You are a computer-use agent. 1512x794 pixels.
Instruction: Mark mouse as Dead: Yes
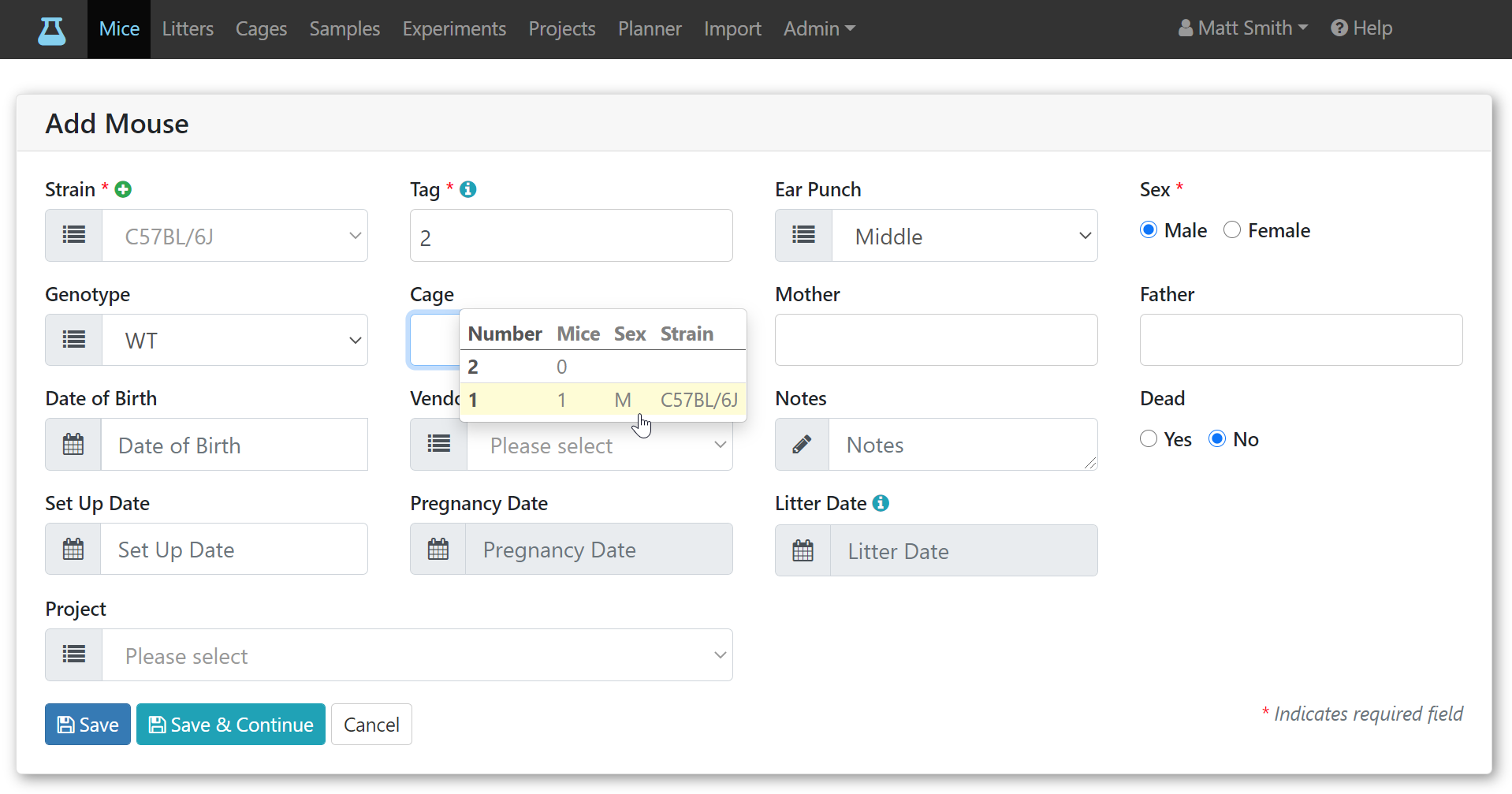click(x=1149, y=438)
